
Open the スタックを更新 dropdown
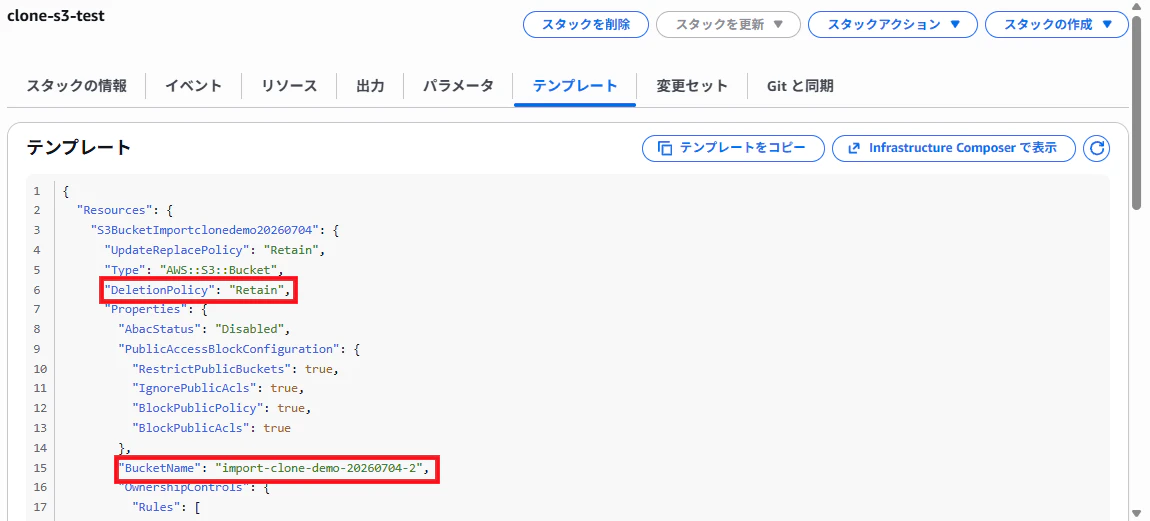click(728, 24)
